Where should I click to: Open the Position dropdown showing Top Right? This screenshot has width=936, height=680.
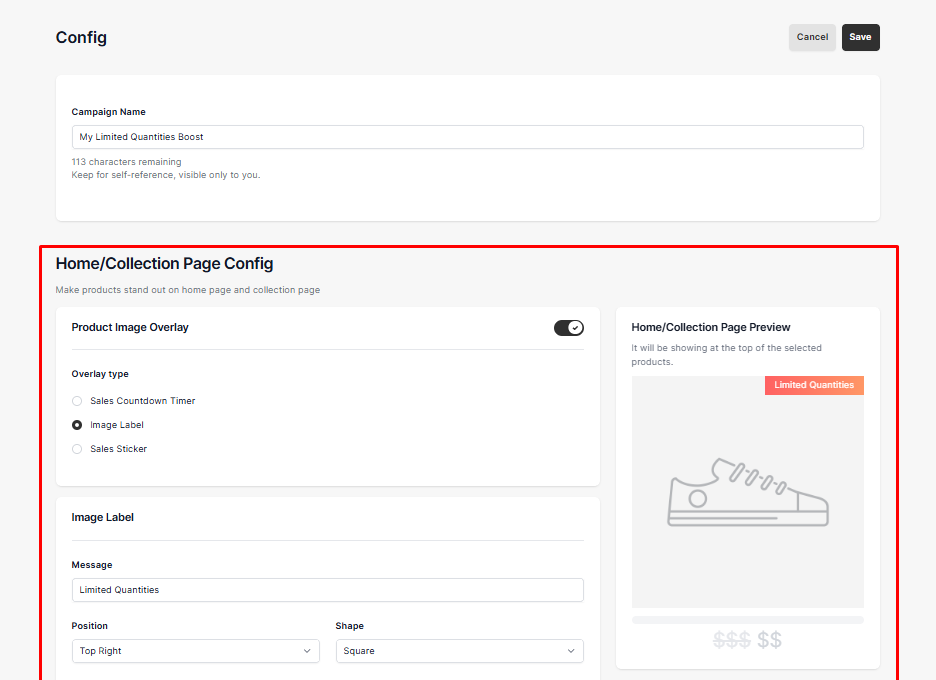point(196,651)
